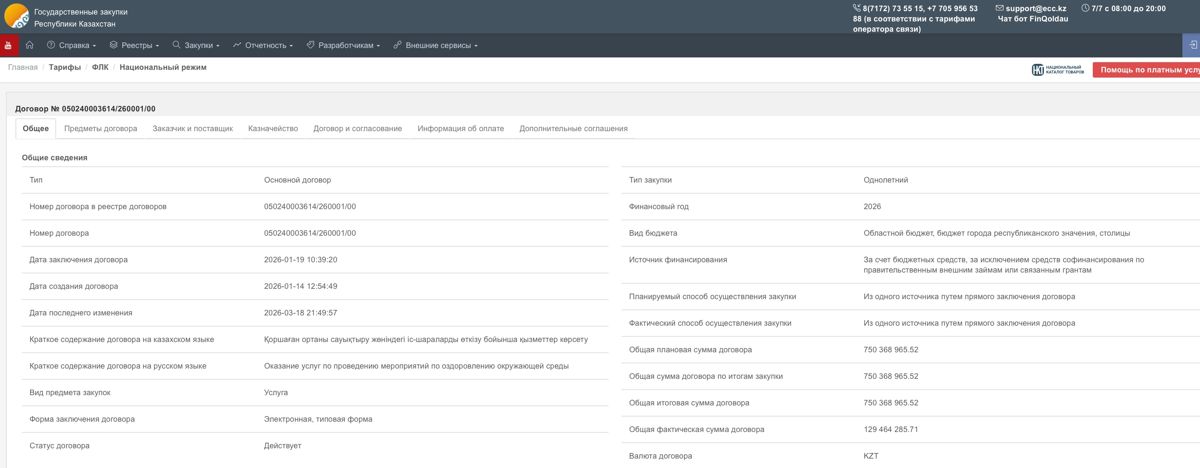
Task: Open the Договор и согласование tab
Action: pyautogui.click(x=358, y=128)
